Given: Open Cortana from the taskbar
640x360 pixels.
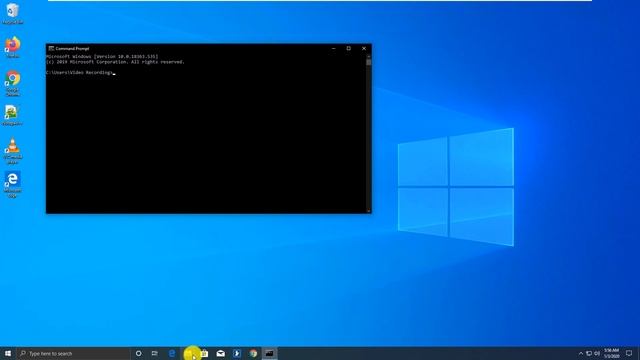Looking at the screenshot, I should click(x=138, y=353).
